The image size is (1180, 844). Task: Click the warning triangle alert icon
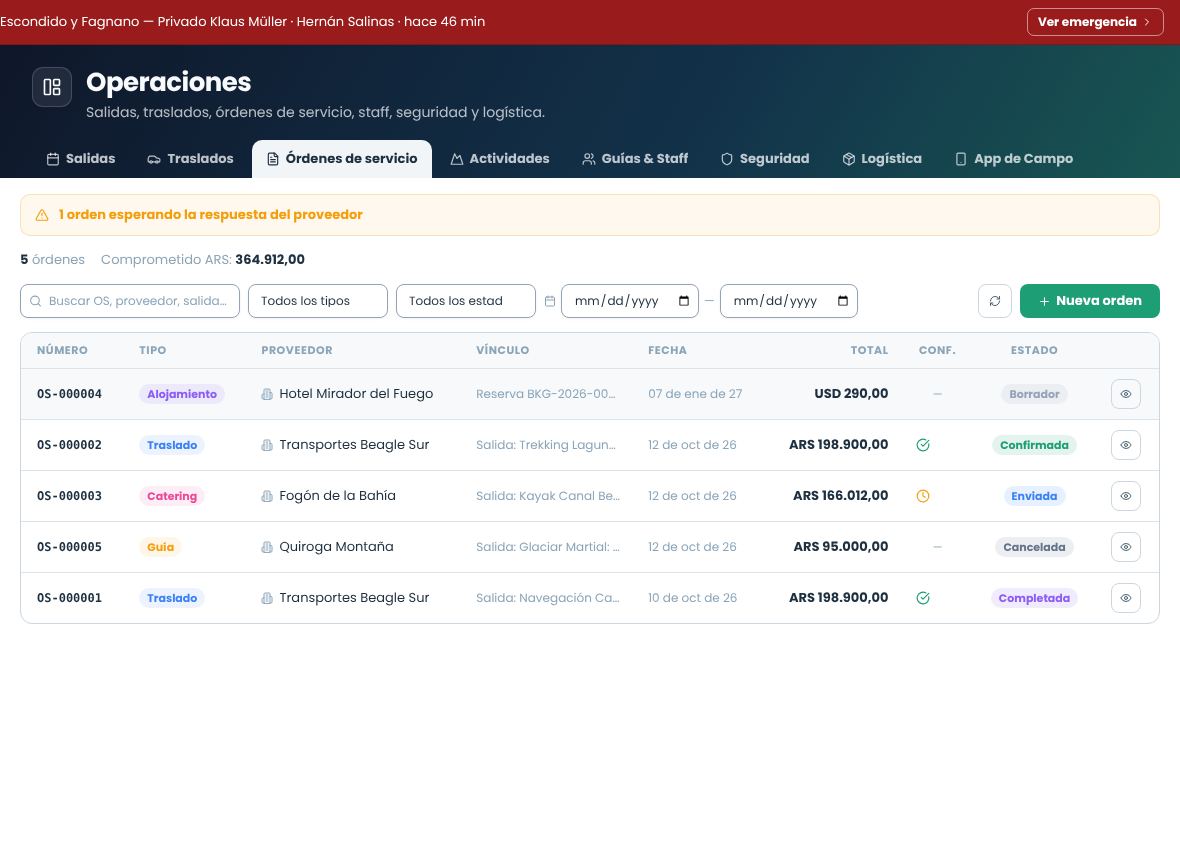coord(42,215)
